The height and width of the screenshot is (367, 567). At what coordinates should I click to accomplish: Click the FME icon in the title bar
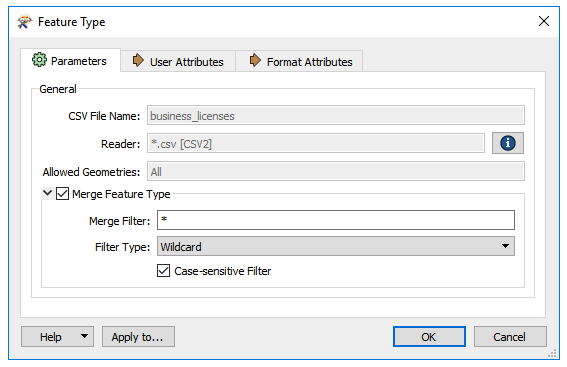pyautogui.click(x=25, y=22)
